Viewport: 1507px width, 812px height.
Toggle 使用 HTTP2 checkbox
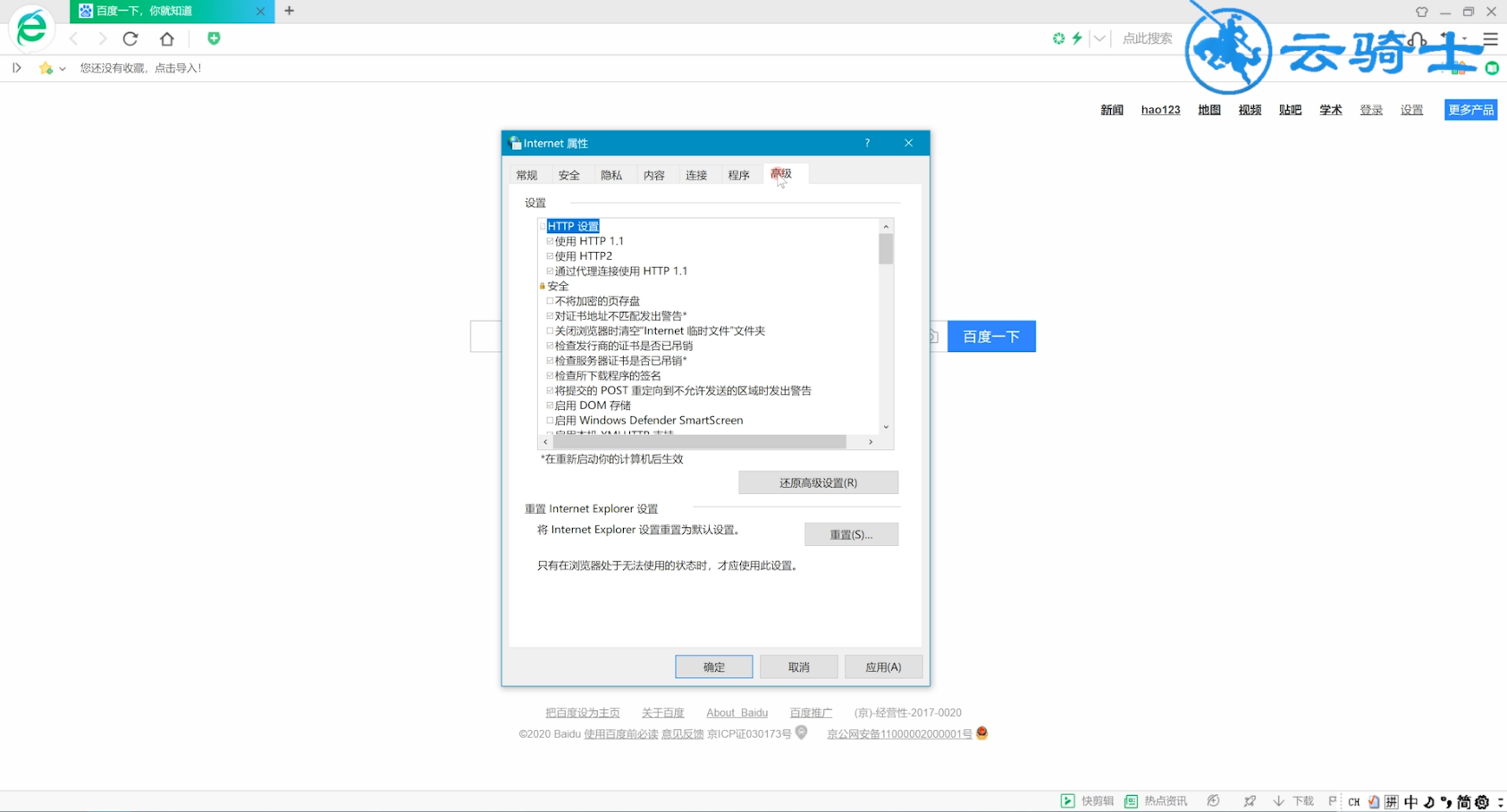pos(550,256)
